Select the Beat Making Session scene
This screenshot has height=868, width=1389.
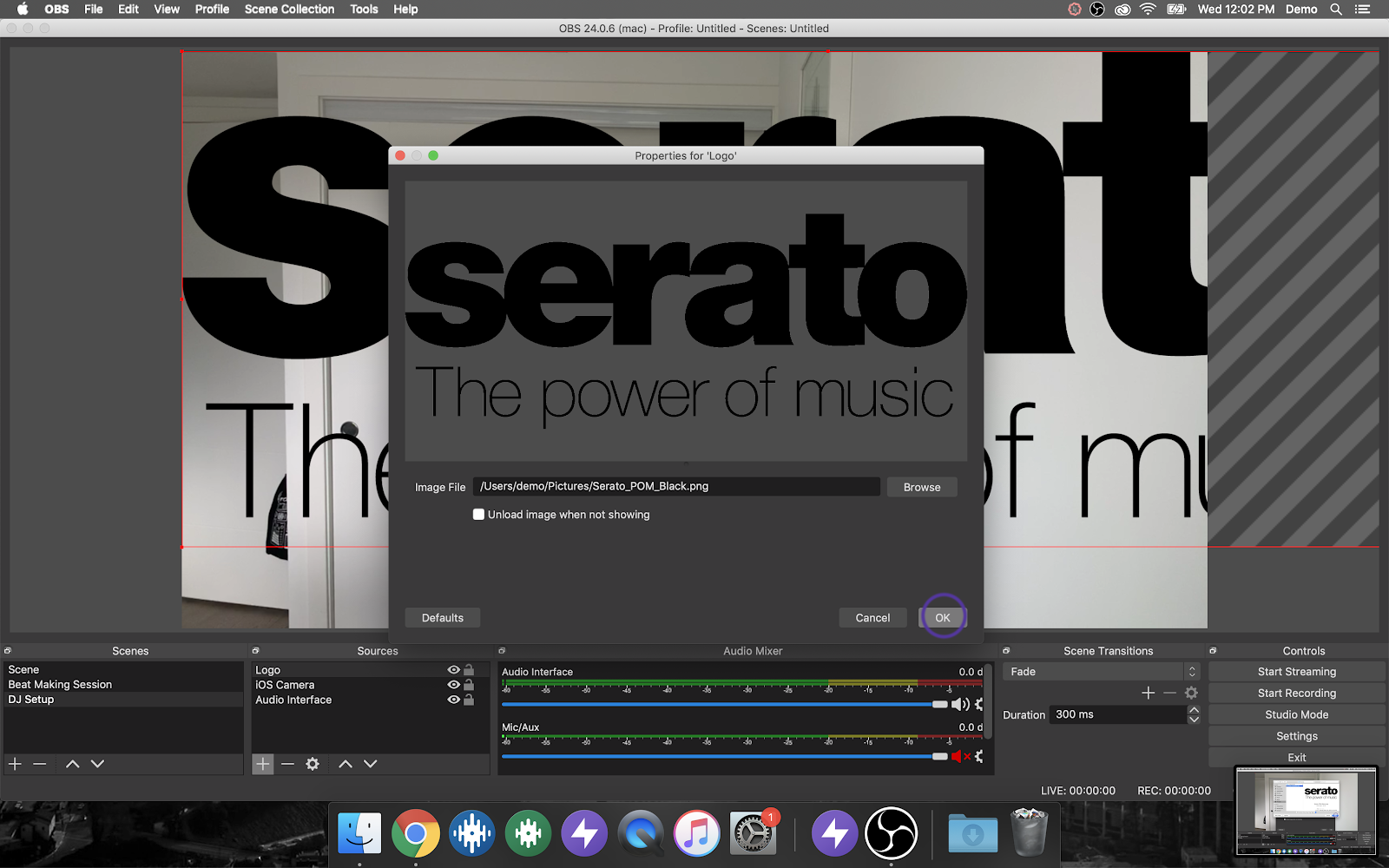pos(123,685)
